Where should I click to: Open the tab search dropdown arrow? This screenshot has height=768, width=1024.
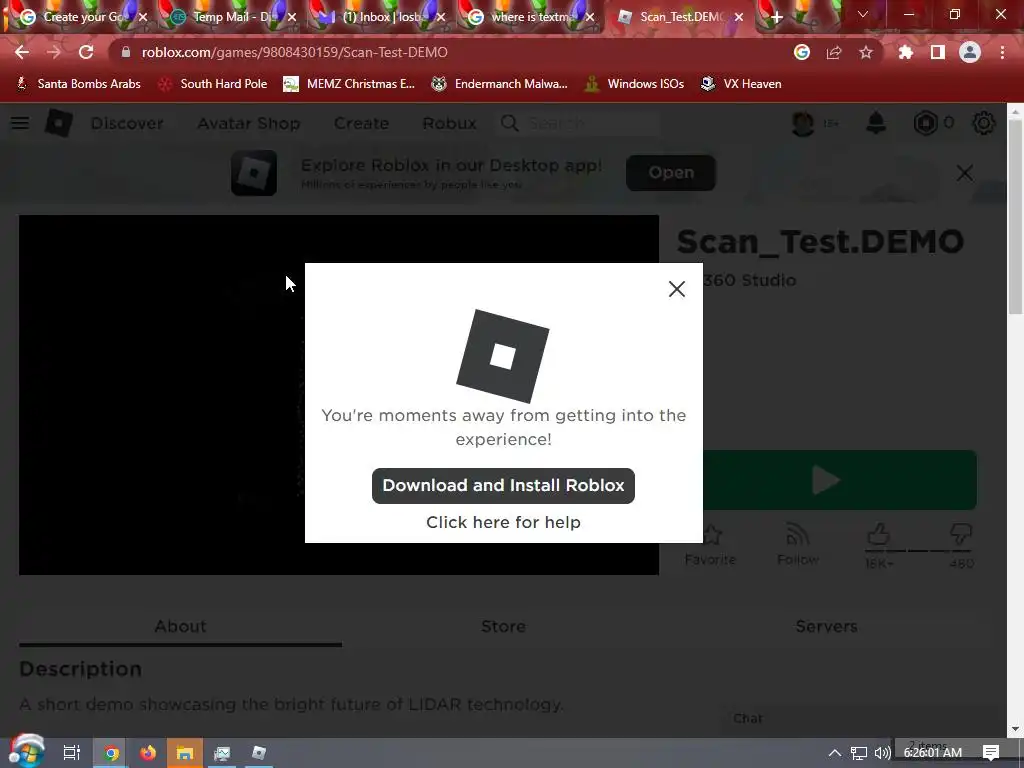(x=862, y=14)
